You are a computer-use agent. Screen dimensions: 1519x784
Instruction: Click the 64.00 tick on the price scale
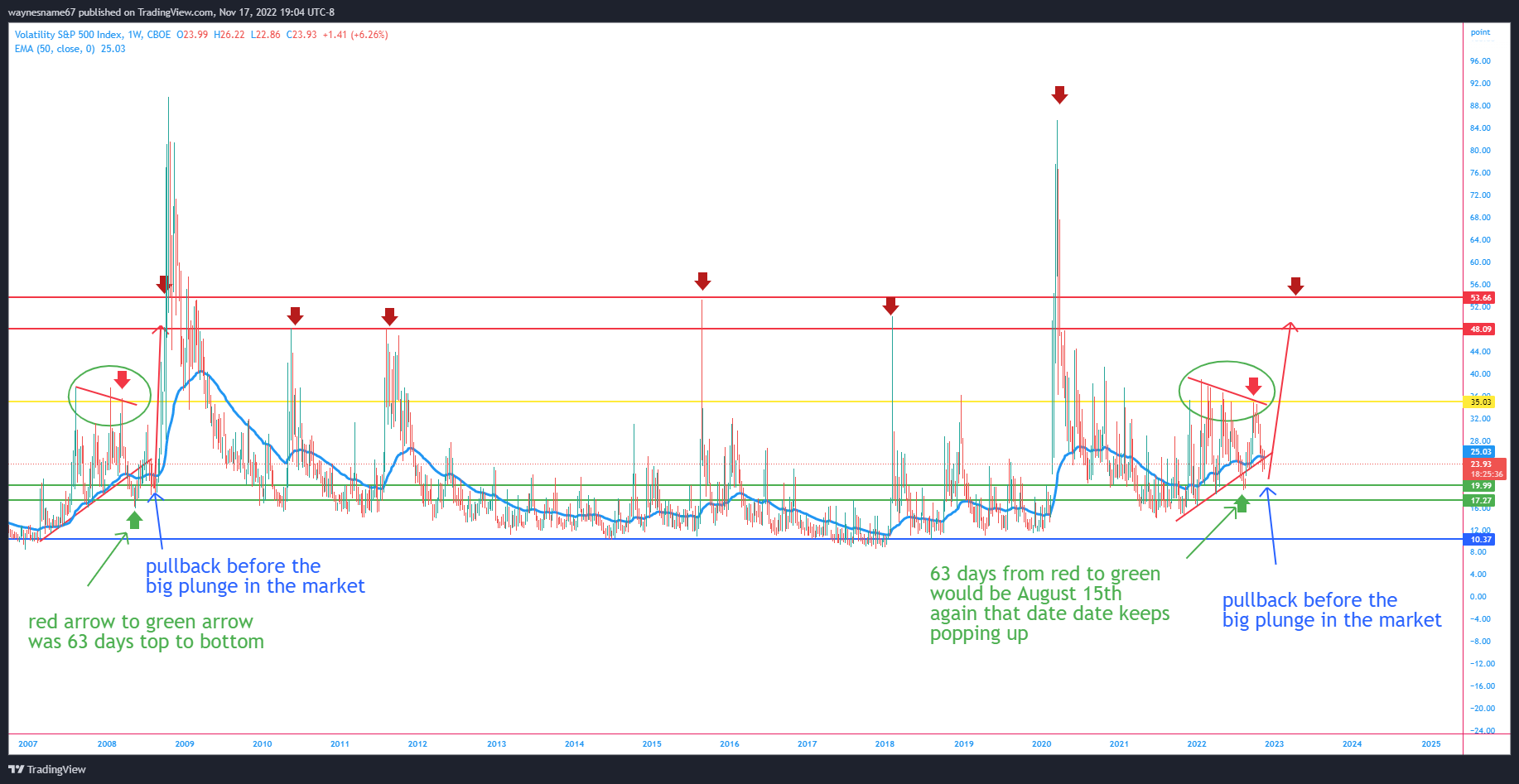tap(1480, 240)
